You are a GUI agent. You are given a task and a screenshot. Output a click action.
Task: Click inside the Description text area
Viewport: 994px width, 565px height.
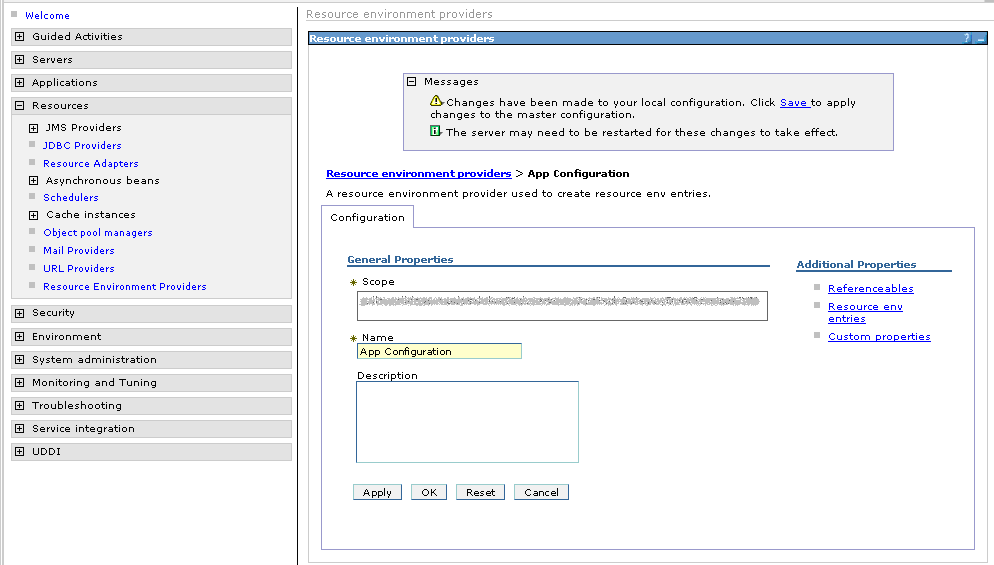[x=467, y=421]
